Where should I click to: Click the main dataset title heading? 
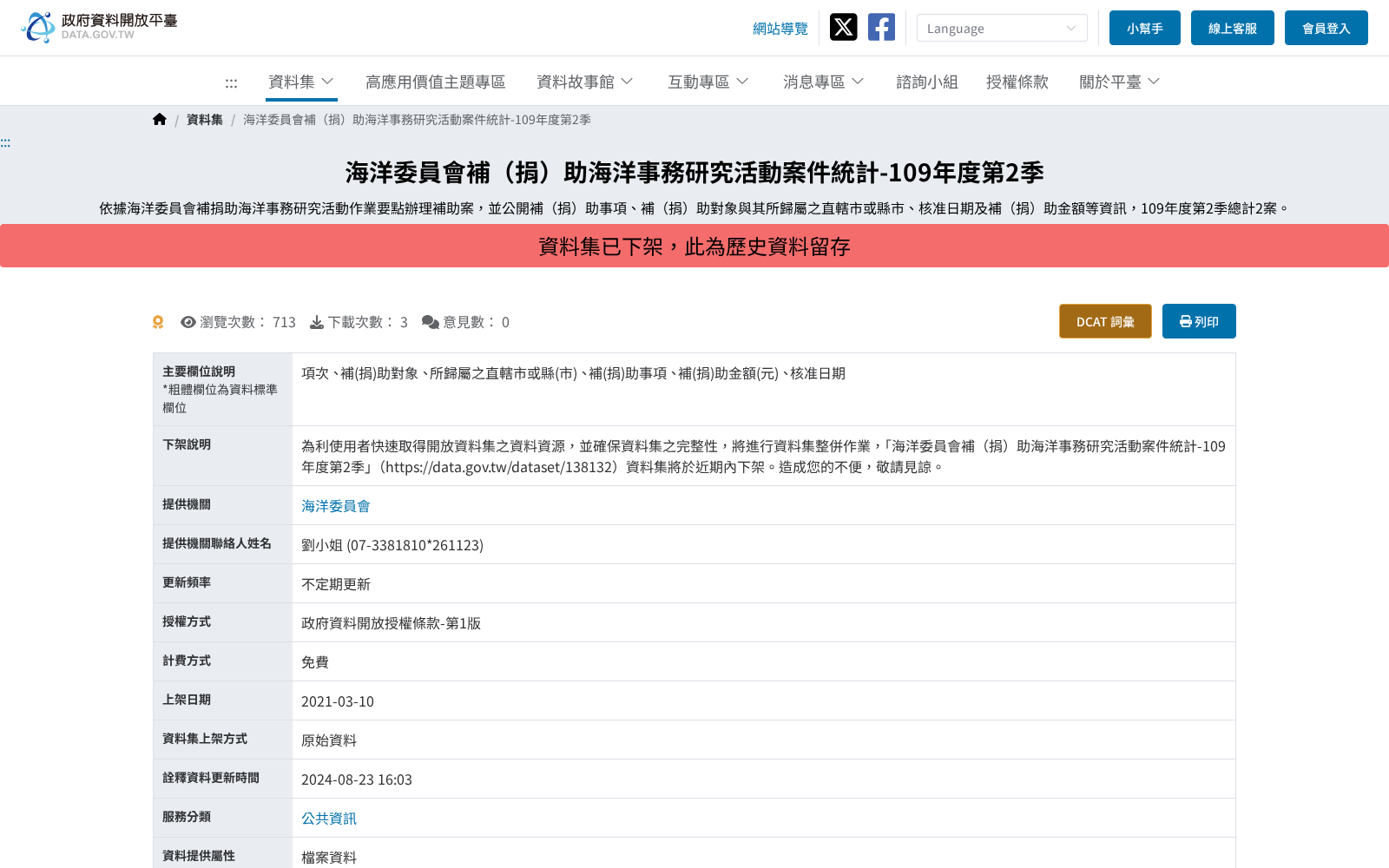tap(694, 173)
